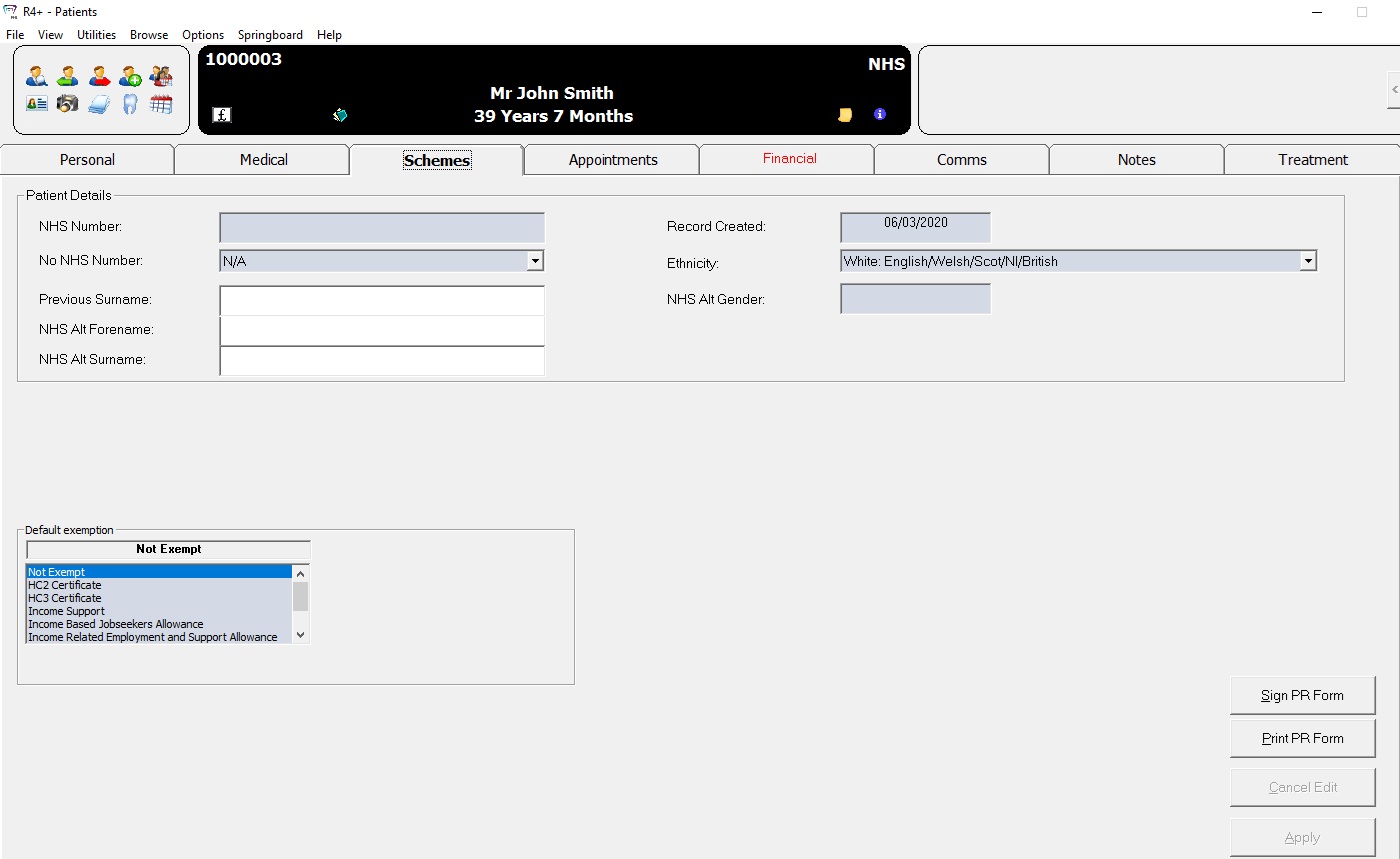
Task: Click the blue information icon
Action: [880, 114]
